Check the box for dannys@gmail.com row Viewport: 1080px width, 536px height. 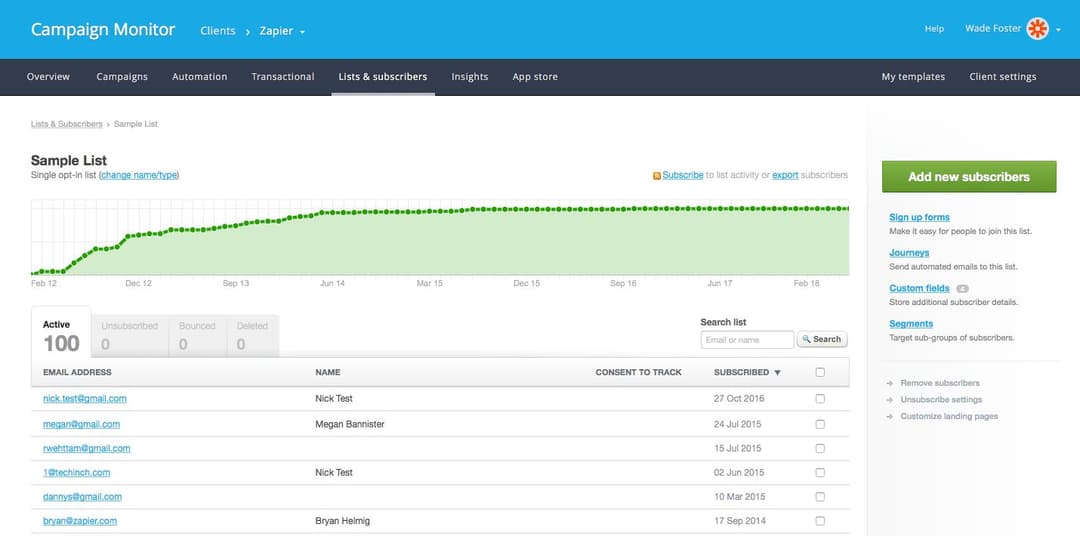820,497
